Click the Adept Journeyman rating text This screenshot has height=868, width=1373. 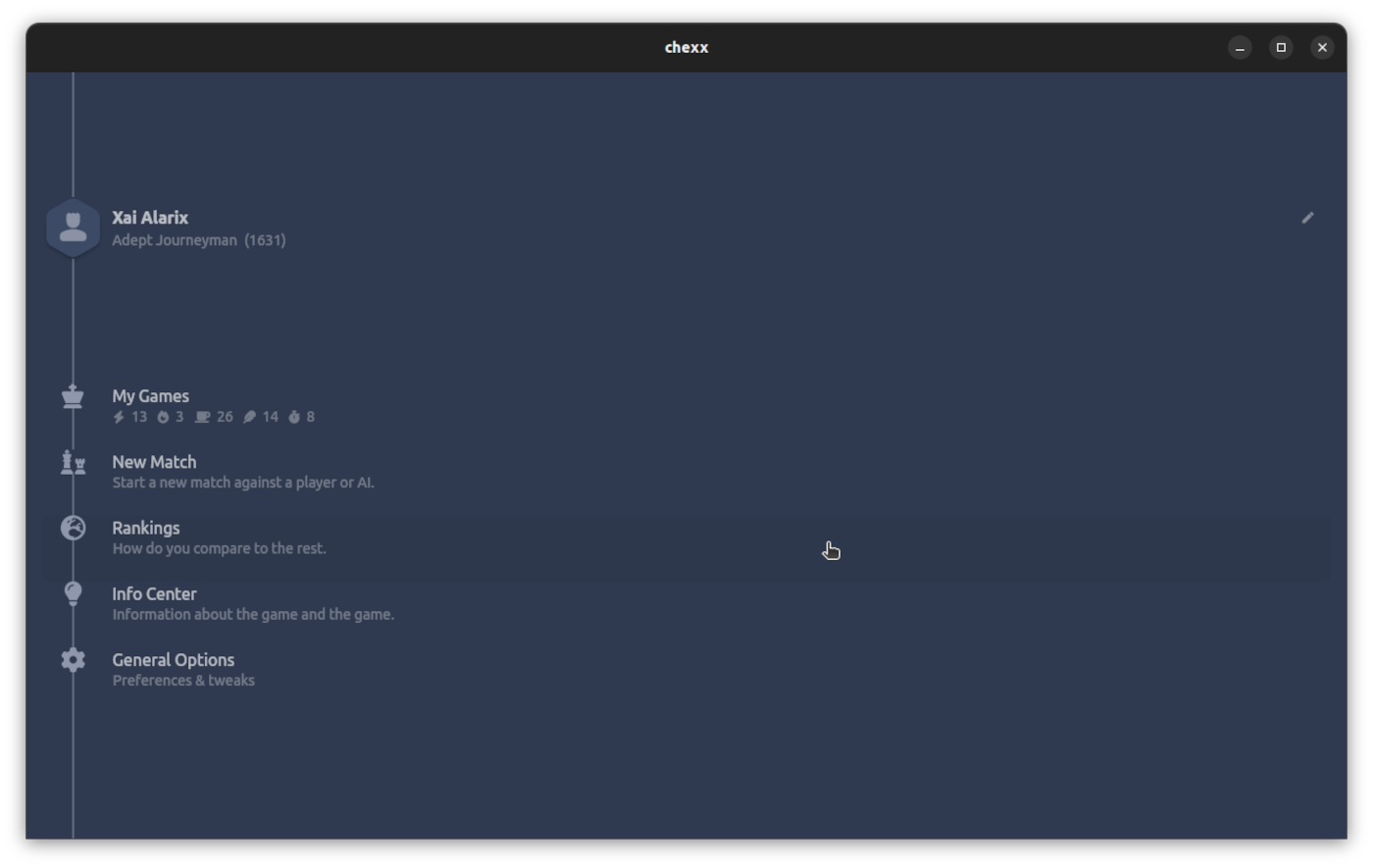click(x=198, y=240)
